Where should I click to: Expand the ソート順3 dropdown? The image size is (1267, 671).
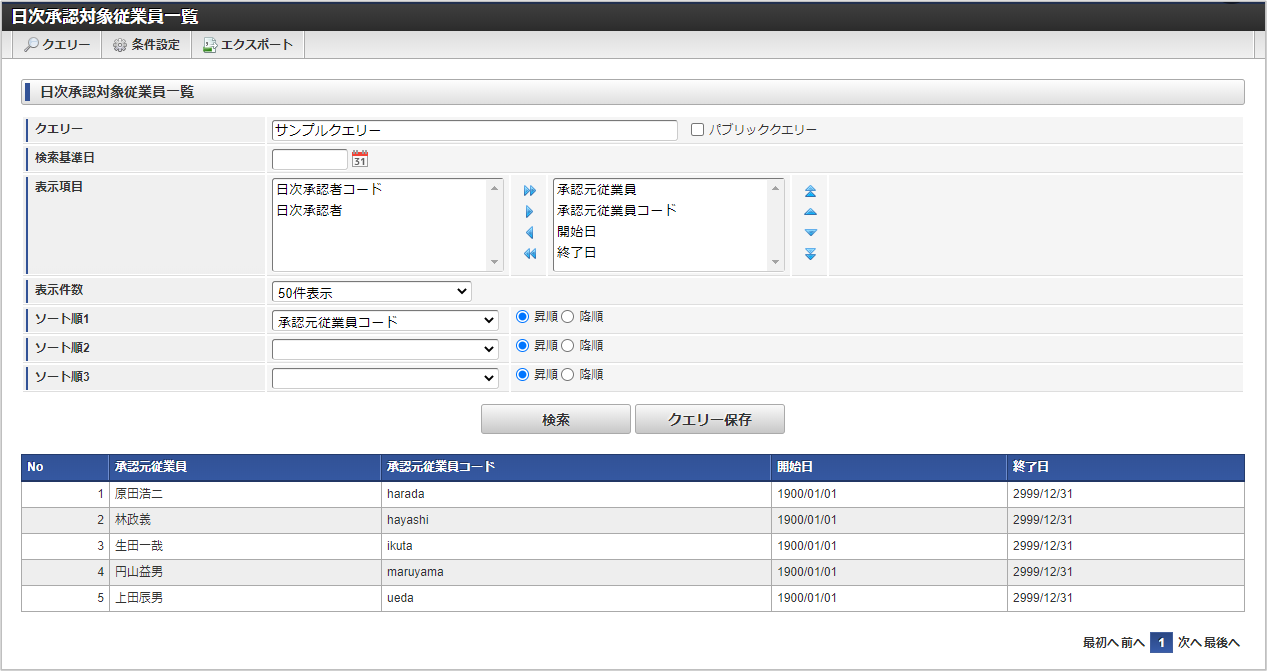[385, 378]
